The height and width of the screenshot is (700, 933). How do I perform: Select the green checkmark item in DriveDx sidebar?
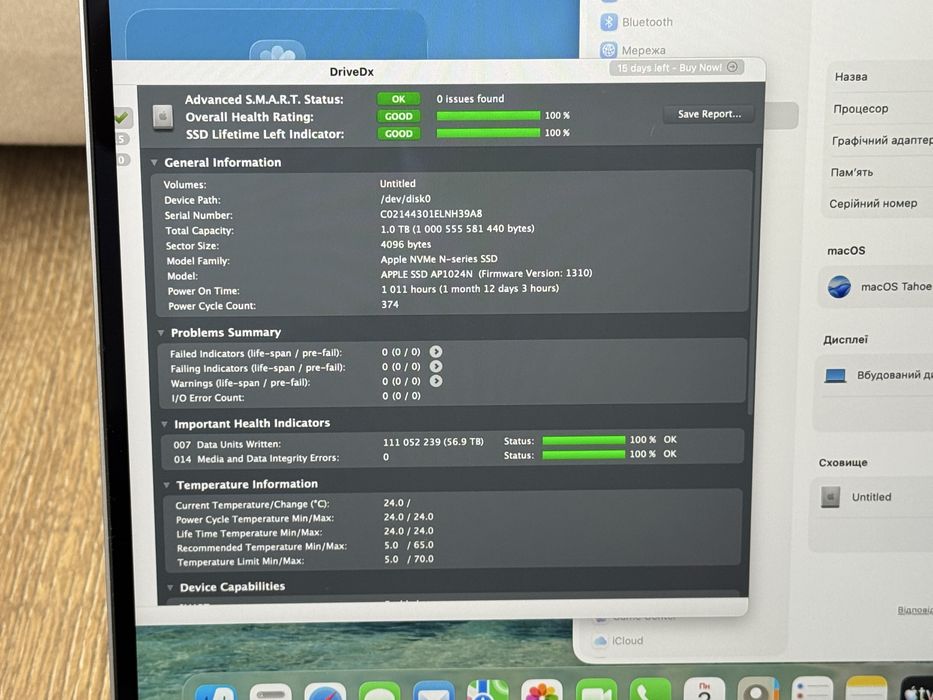click(122, 117)
